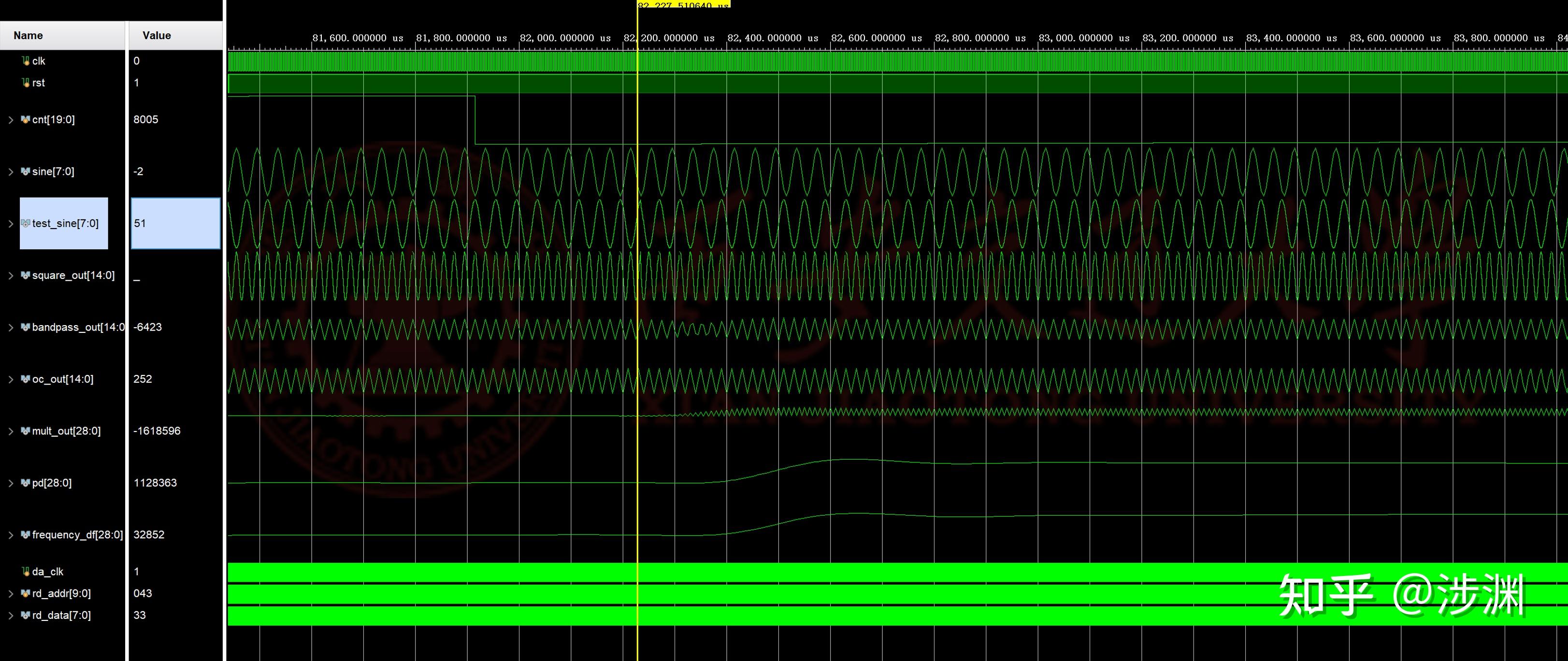Select the Name column header
Image resolution: width=1568 pixels, height=661 pixels.
point(28,35)
